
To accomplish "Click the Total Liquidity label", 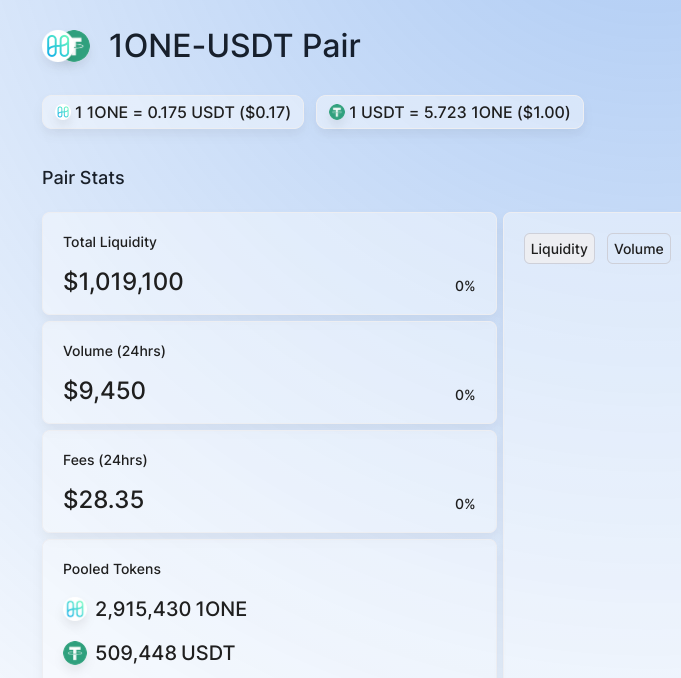I will tap(110, 242).
